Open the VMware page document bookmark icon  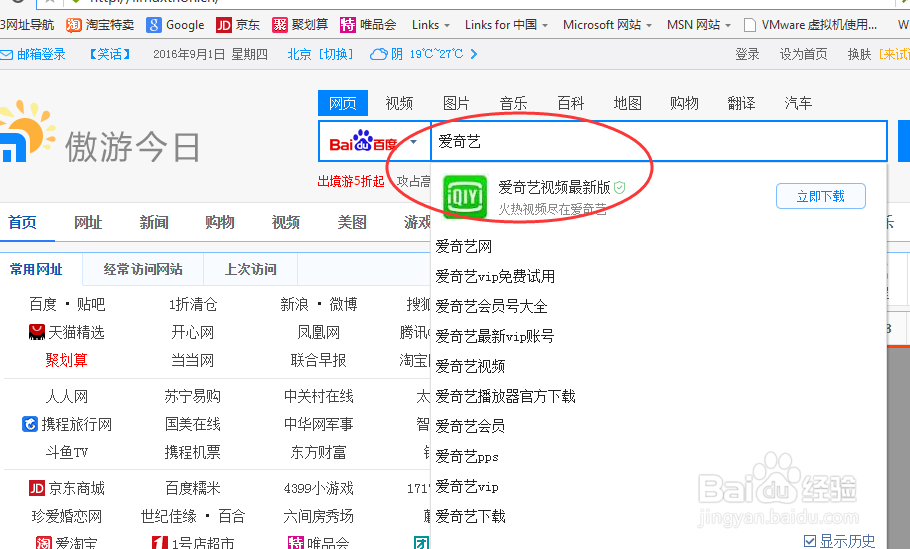750,25
